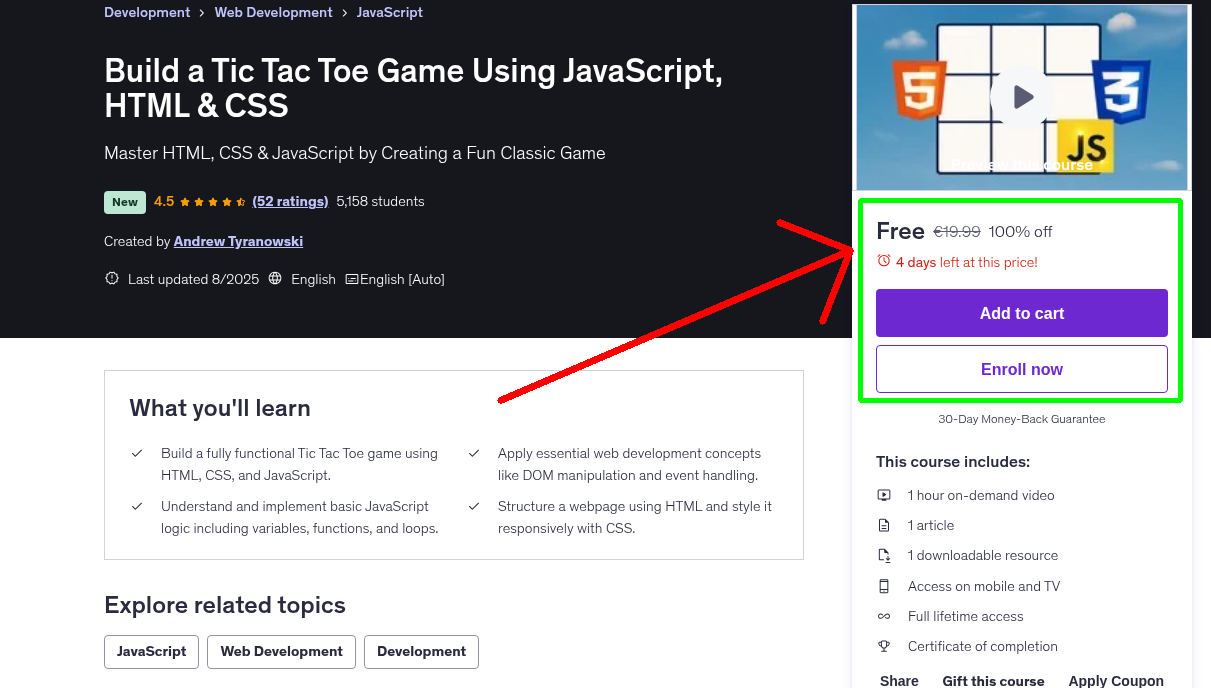Click the article icon under course includes

tap(884, 525)
